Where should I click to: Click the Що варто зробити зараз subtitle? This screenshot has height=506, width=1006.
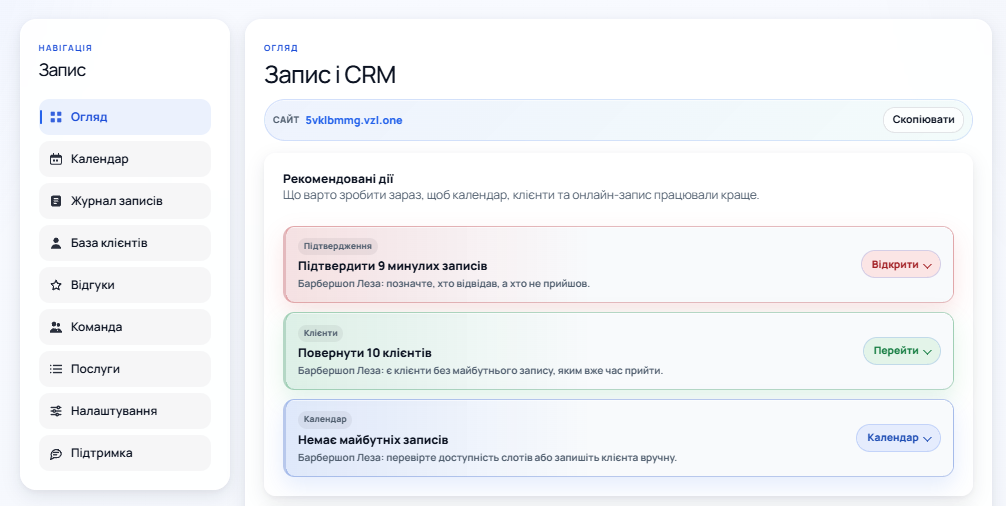(521, 195)
